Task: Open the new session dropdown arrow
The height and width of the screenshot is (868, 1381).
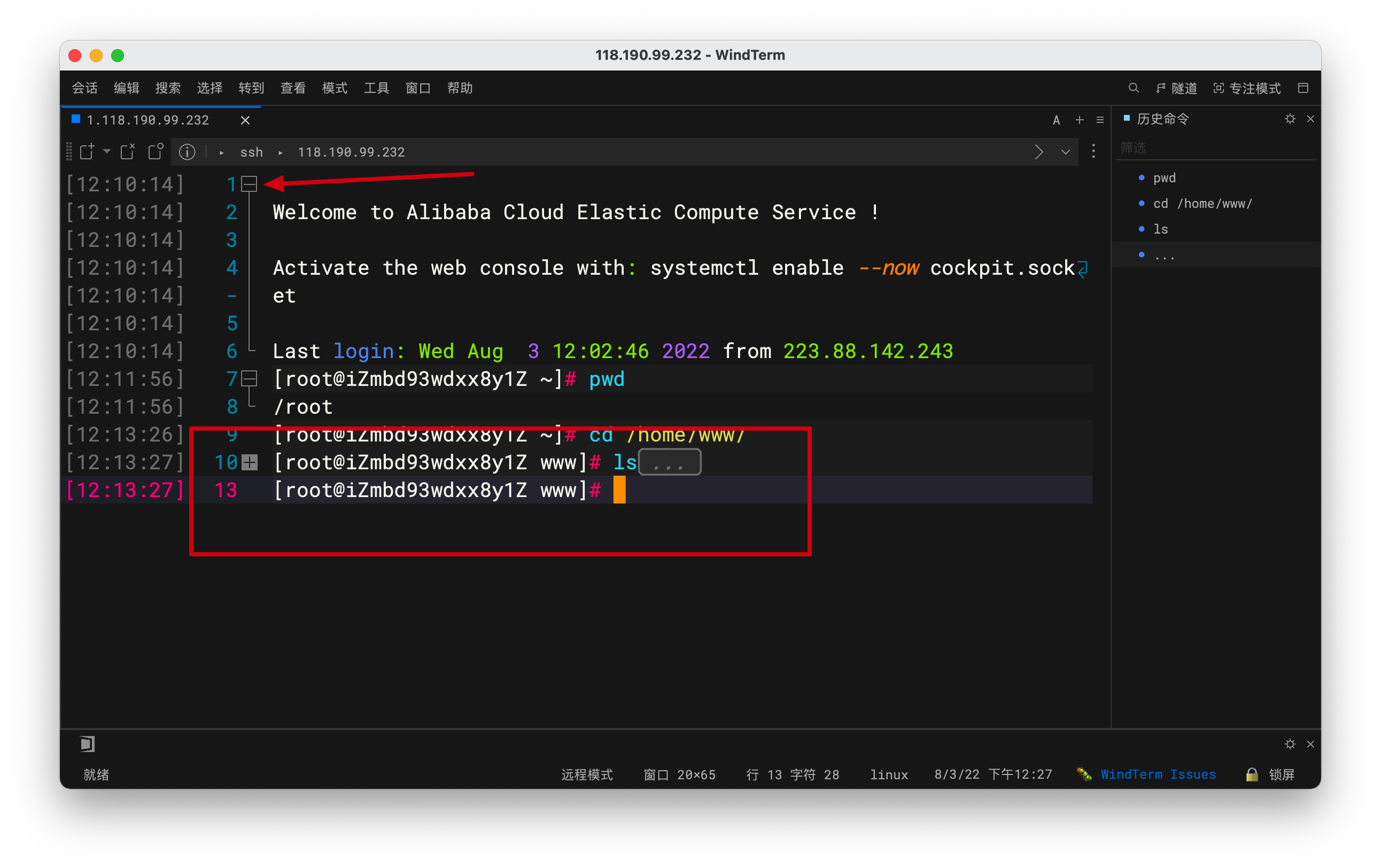Action: [x=107, y=151]
